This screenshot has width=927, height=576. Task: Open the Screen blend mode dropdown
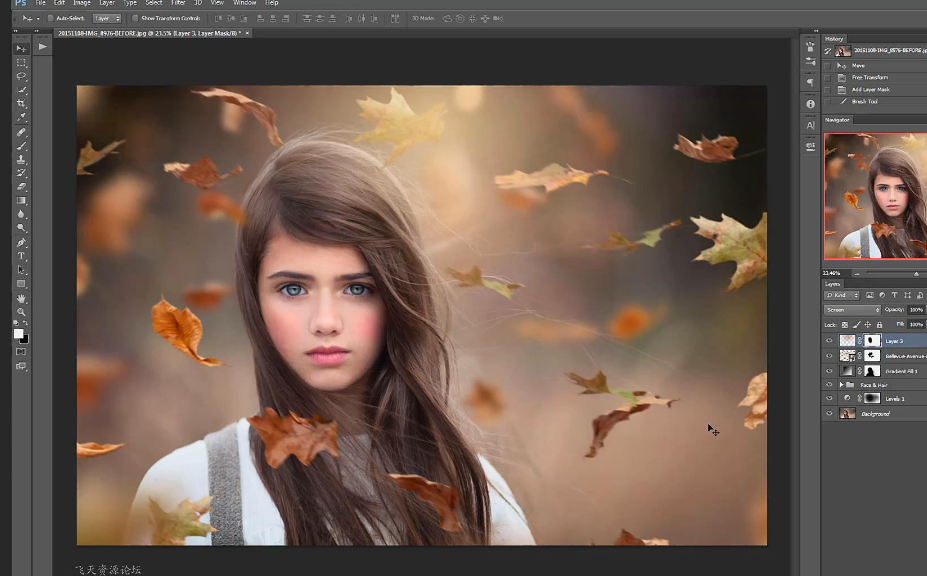coord(851,310)
